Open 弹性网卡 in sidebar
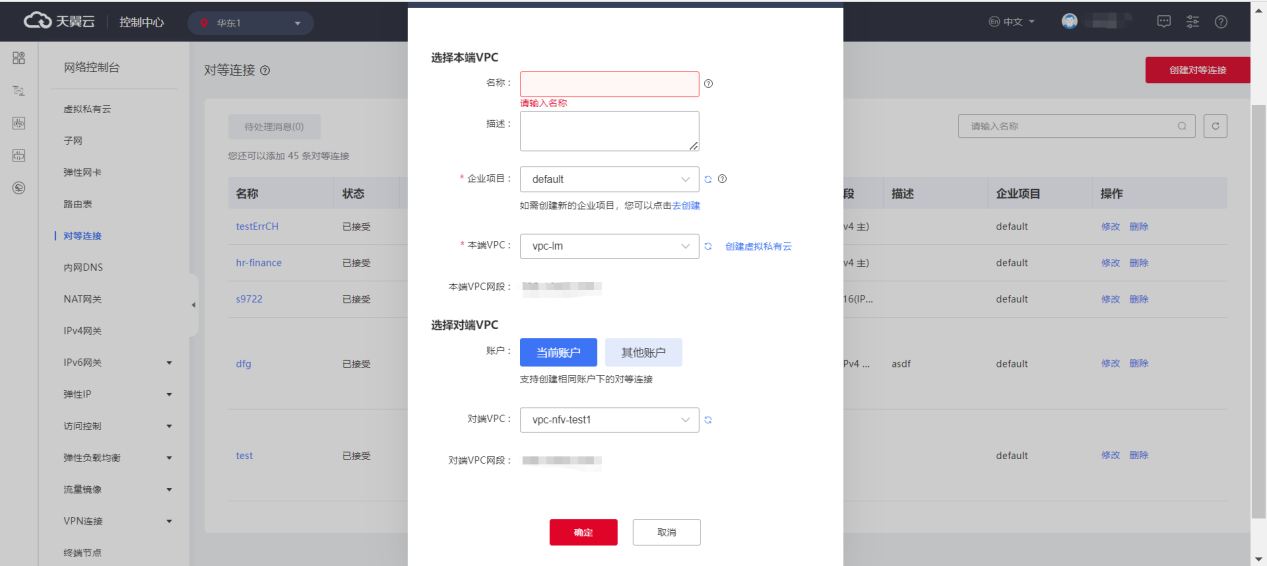The height and width of the screenshot is (566, 1267). click(x=82, y=173)
